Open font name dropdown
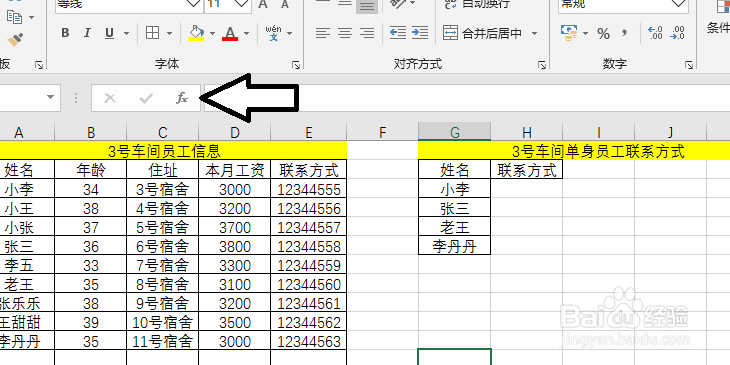730x365 pixels. coord(194,4)
